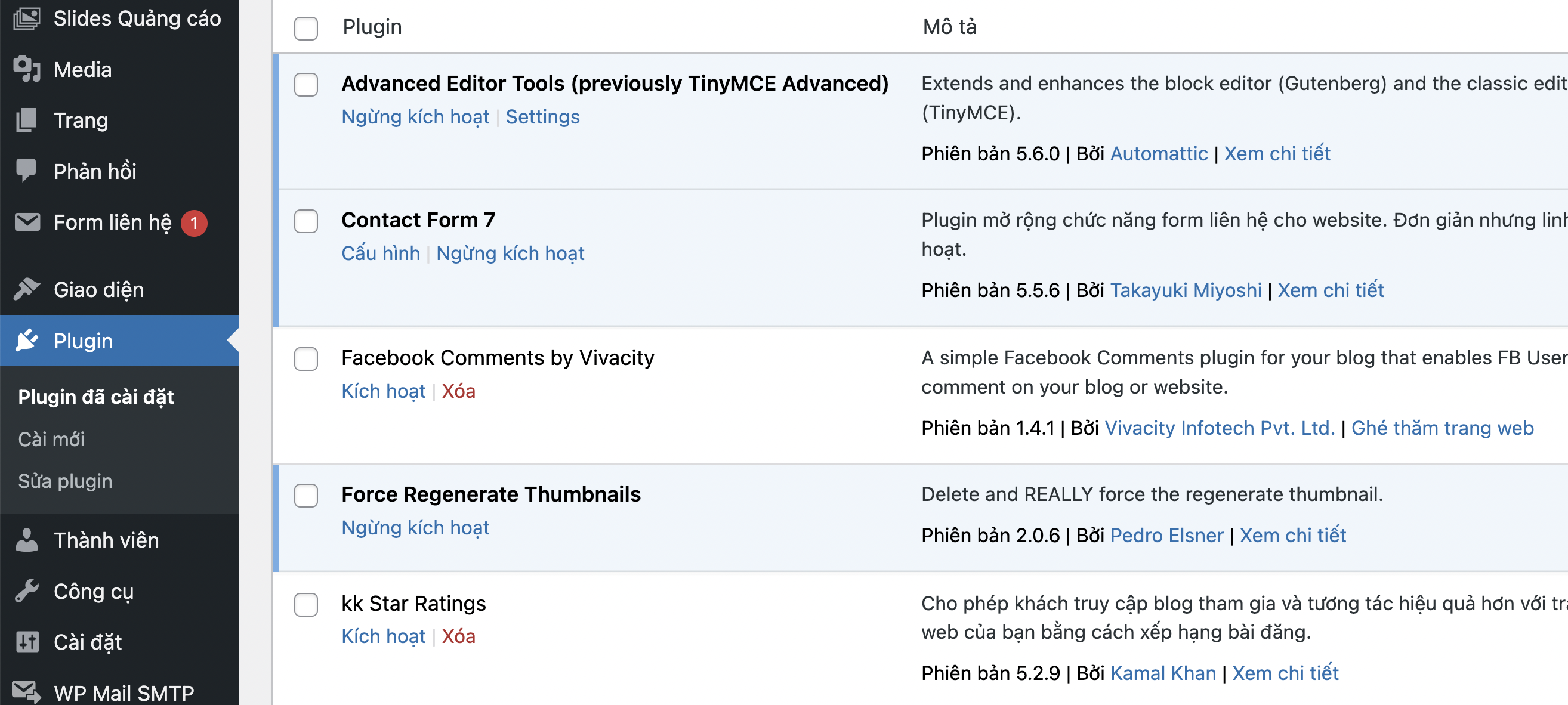This screenshot has height=705, width=1568.
Task: Click the Giao diện paintbrush icon
Action: [27, 289]
